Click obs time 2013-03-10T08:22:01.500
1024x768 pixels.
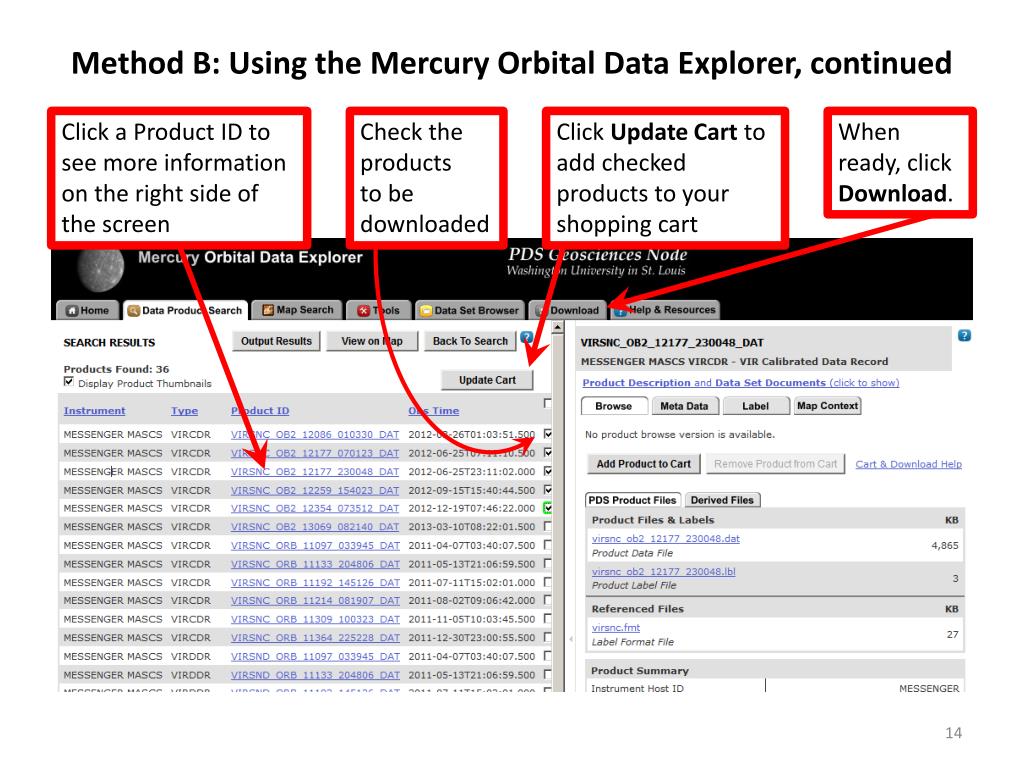click(472, 526)
